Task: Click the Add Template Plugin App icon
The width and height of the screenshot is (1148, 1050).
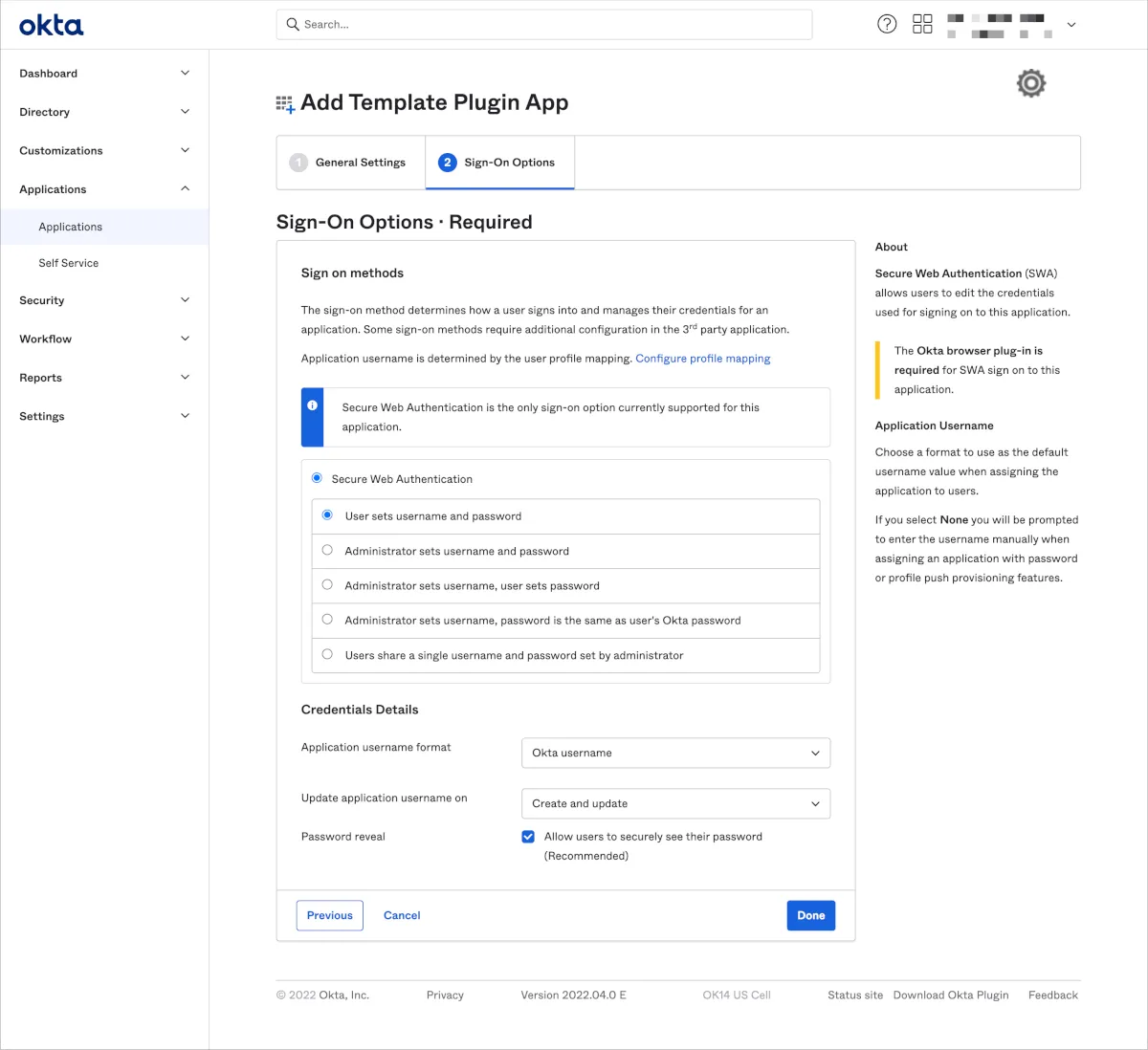Action: 285,104
